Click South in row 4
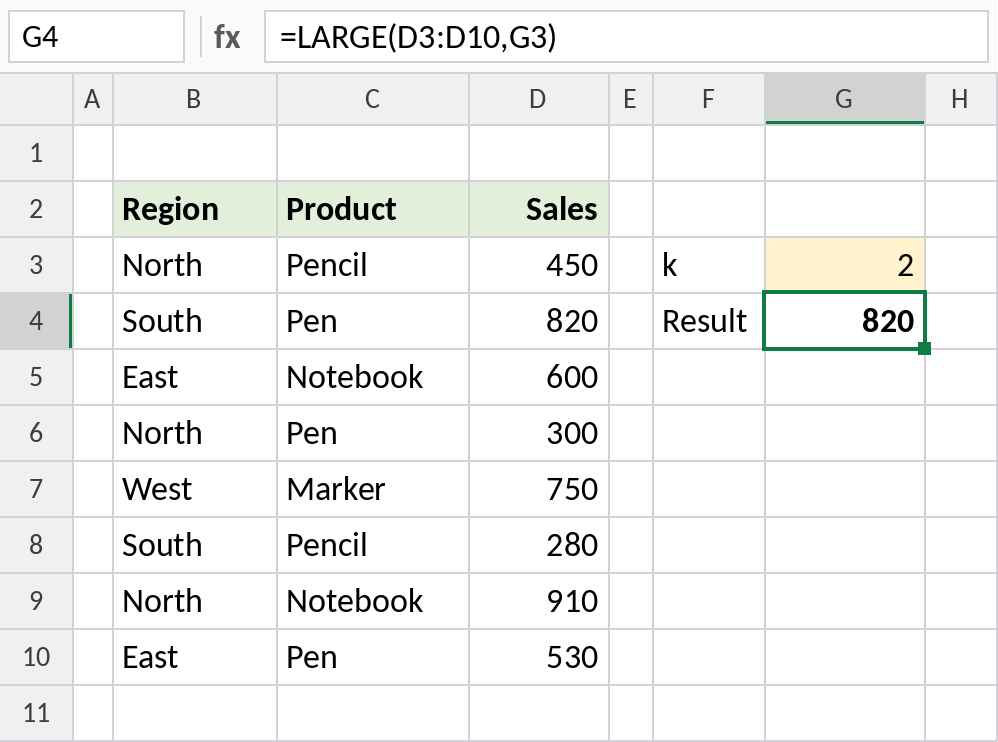Image resolution: width=998 pixels, height=742 pixels. click(195, 321)
